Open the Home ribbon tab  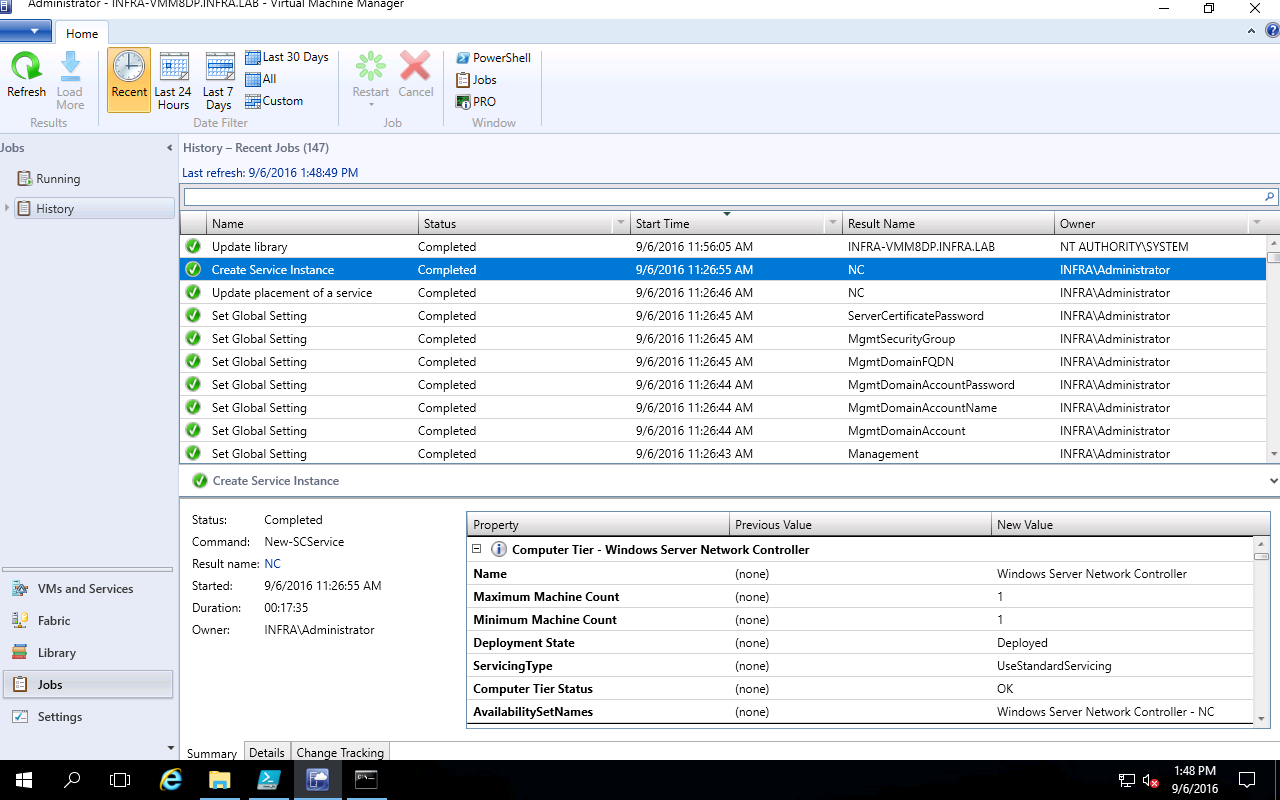82,33
